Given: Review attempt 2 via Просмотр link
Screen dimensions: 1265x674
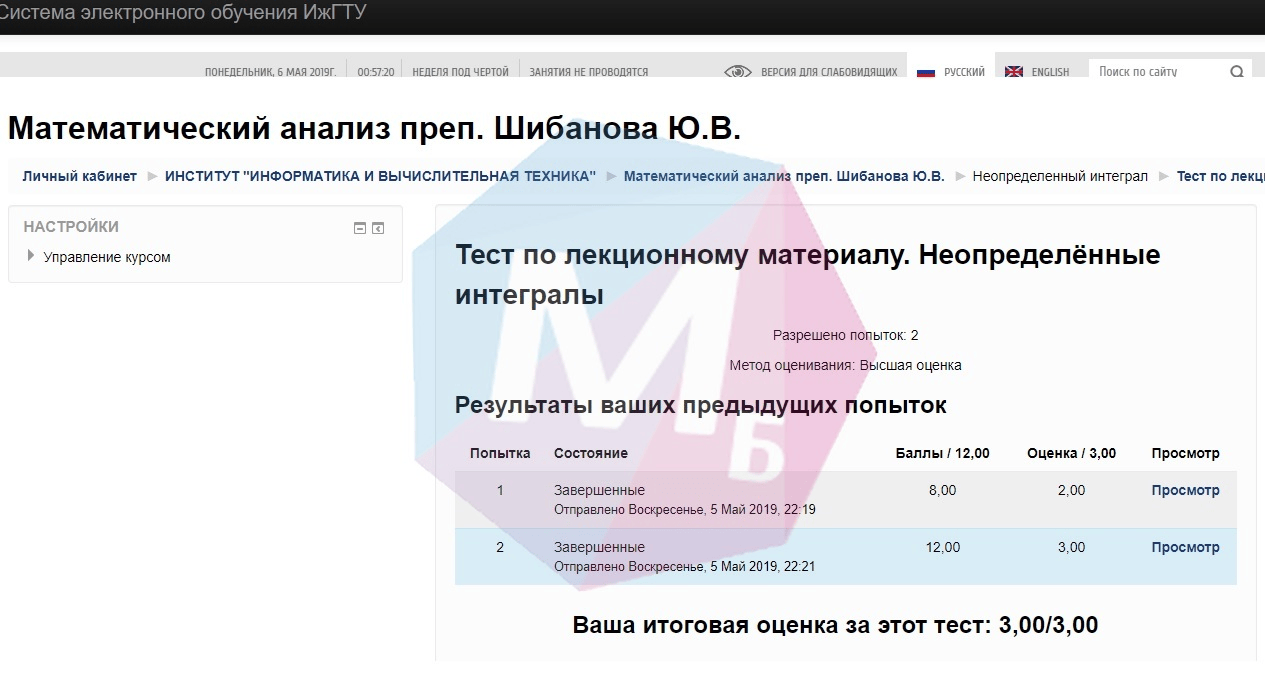Looking at the screenshot, I should (1185, 547).
